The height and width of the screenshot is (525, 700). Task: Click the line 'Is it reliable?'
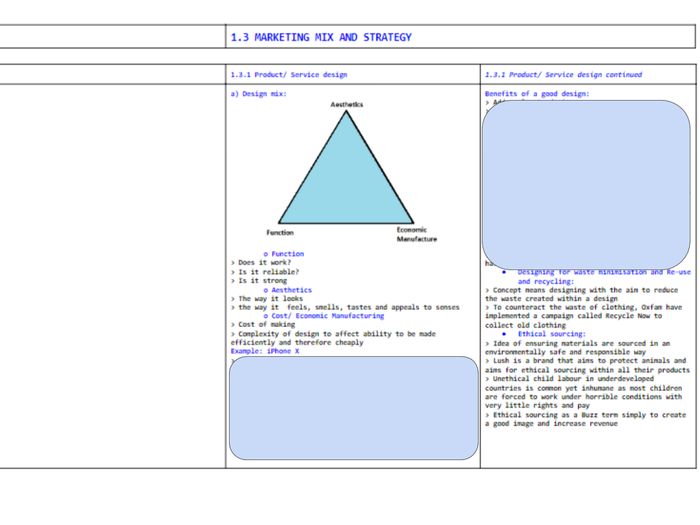point(265,271)
